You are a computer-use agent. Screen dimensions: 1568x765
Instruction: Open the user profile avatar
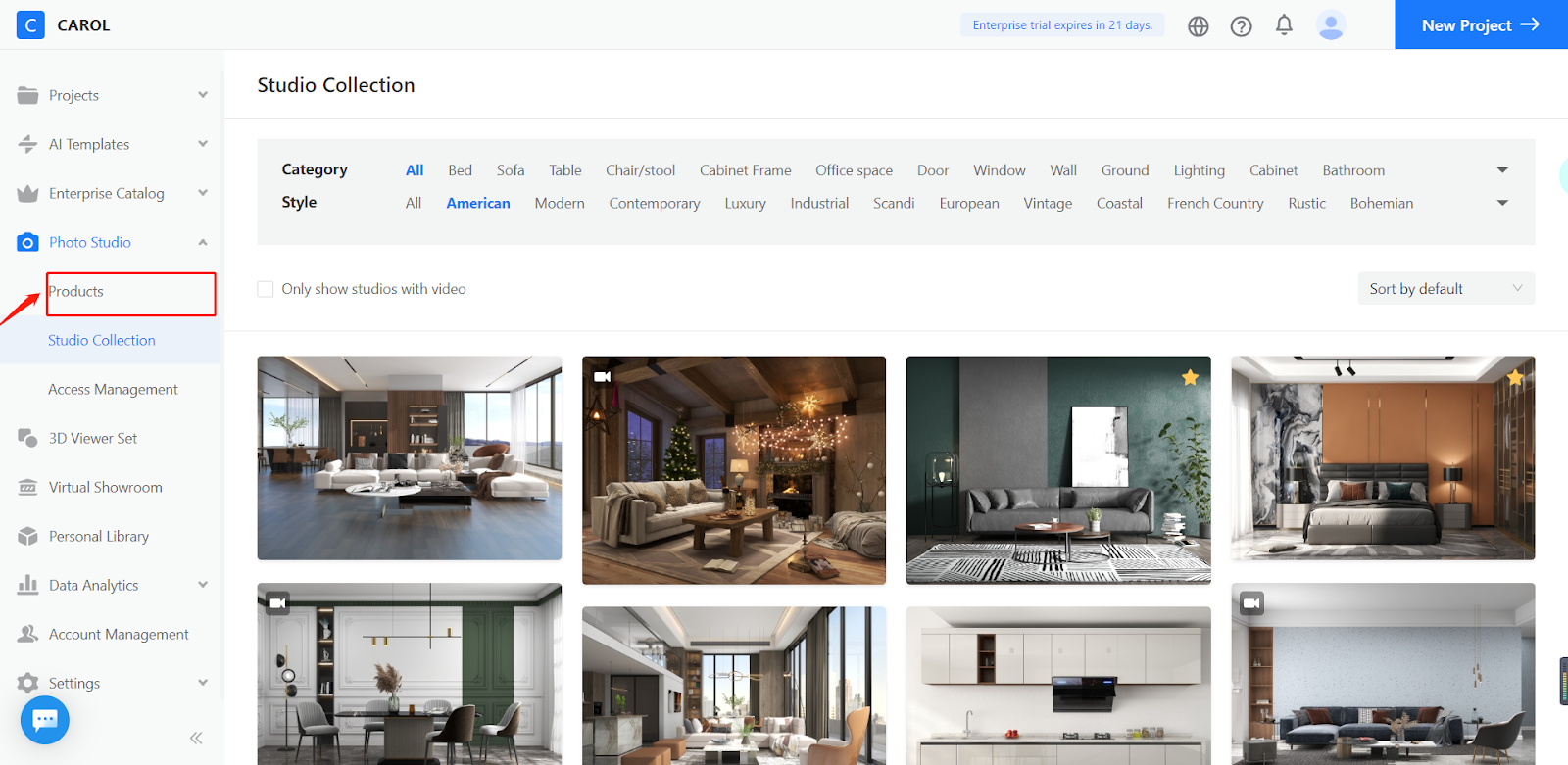[x=1331, y=25]
